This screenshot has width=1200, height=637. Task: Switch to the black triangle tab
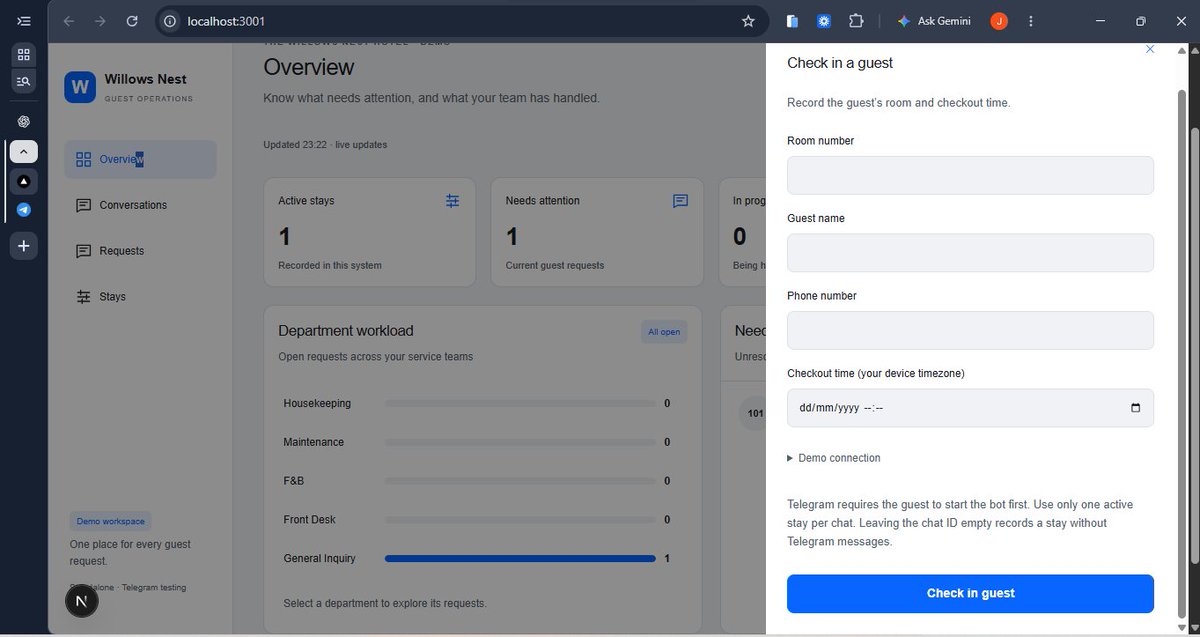(24, 181)
